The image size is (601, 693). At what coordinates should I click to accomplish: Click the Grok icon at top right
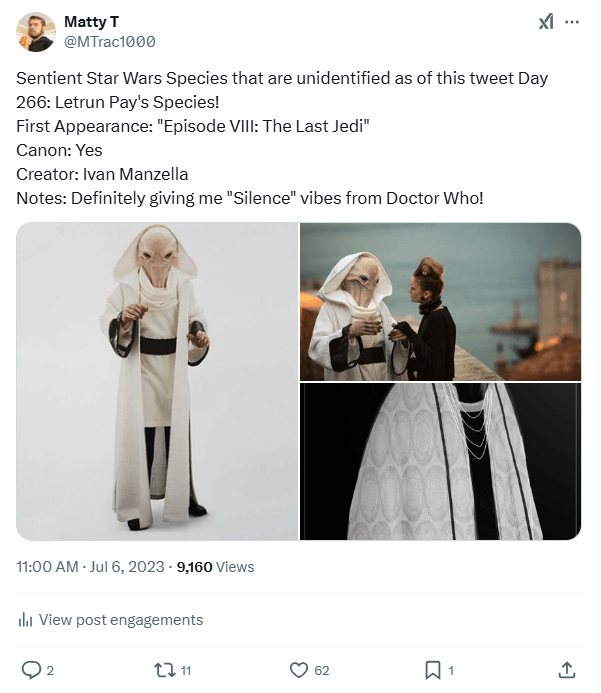546,22
